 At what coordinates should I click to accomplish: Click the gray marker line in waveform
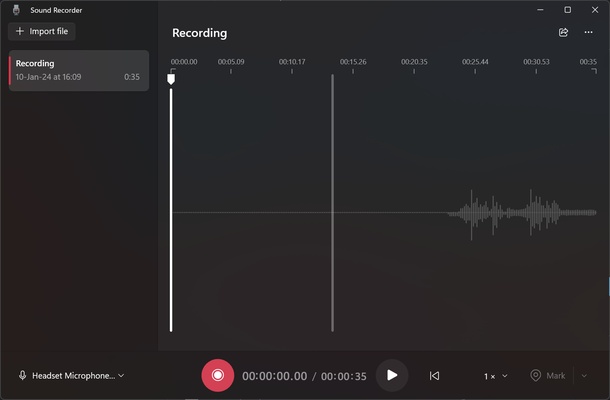[332, 203]
